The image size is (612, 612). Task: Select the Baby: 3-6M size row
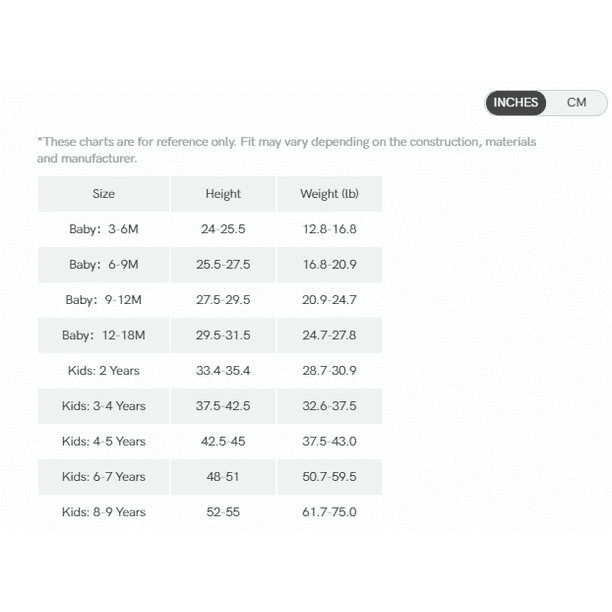[210, 229]
